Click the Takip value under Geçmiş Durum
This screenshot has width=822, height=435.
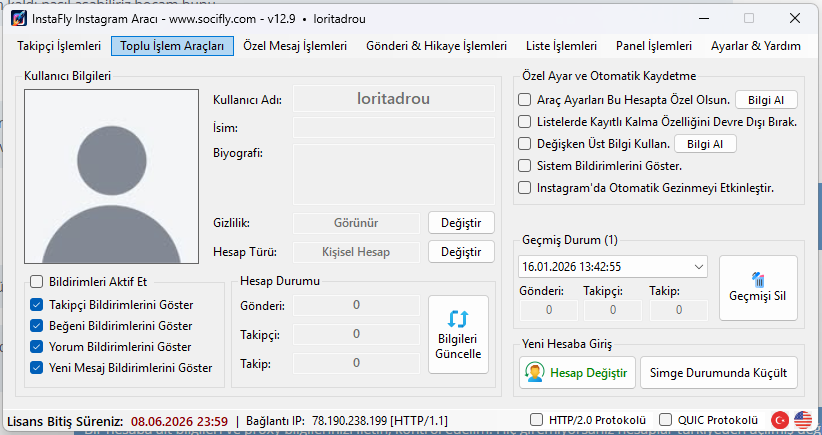coord(679,310)
